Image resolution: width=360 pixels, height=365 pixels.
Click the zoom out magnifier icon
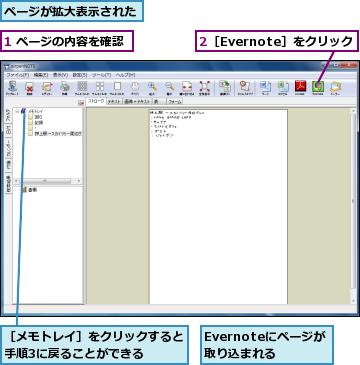[170, 87]
